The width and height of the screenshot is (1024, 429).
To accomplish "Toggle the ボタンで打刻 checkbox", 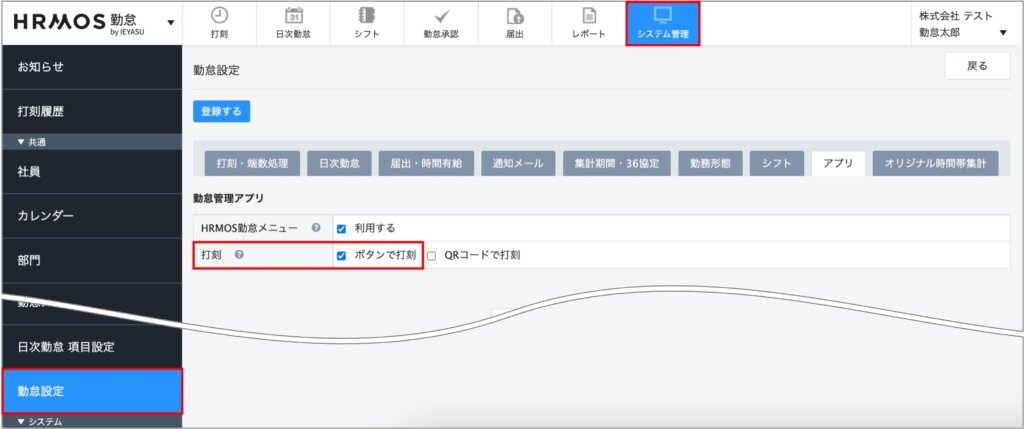I will click(x=341, y=255).
